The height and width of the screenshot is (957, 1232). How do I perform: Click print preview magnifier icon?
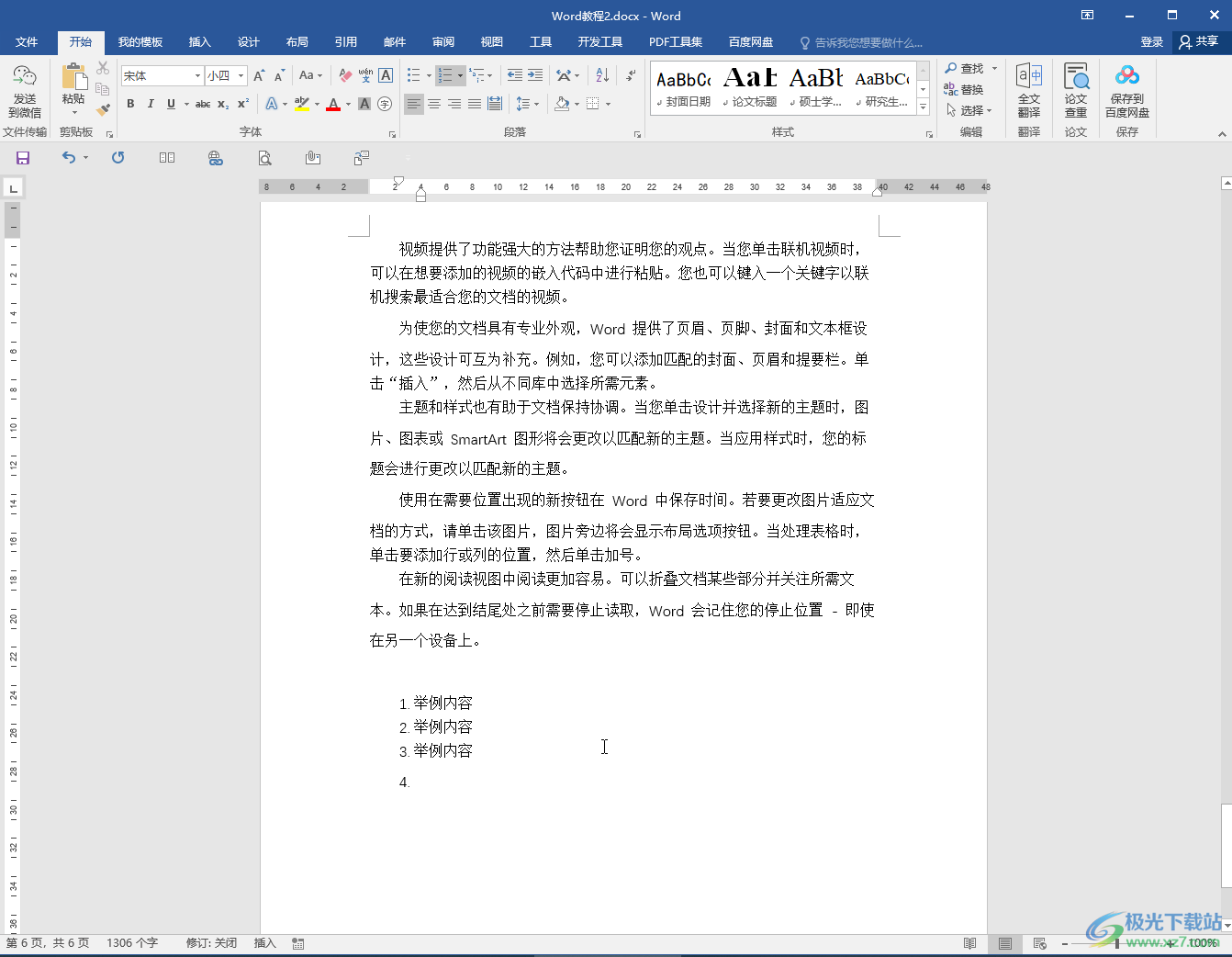pyautogui.click(x=264, y=158)
